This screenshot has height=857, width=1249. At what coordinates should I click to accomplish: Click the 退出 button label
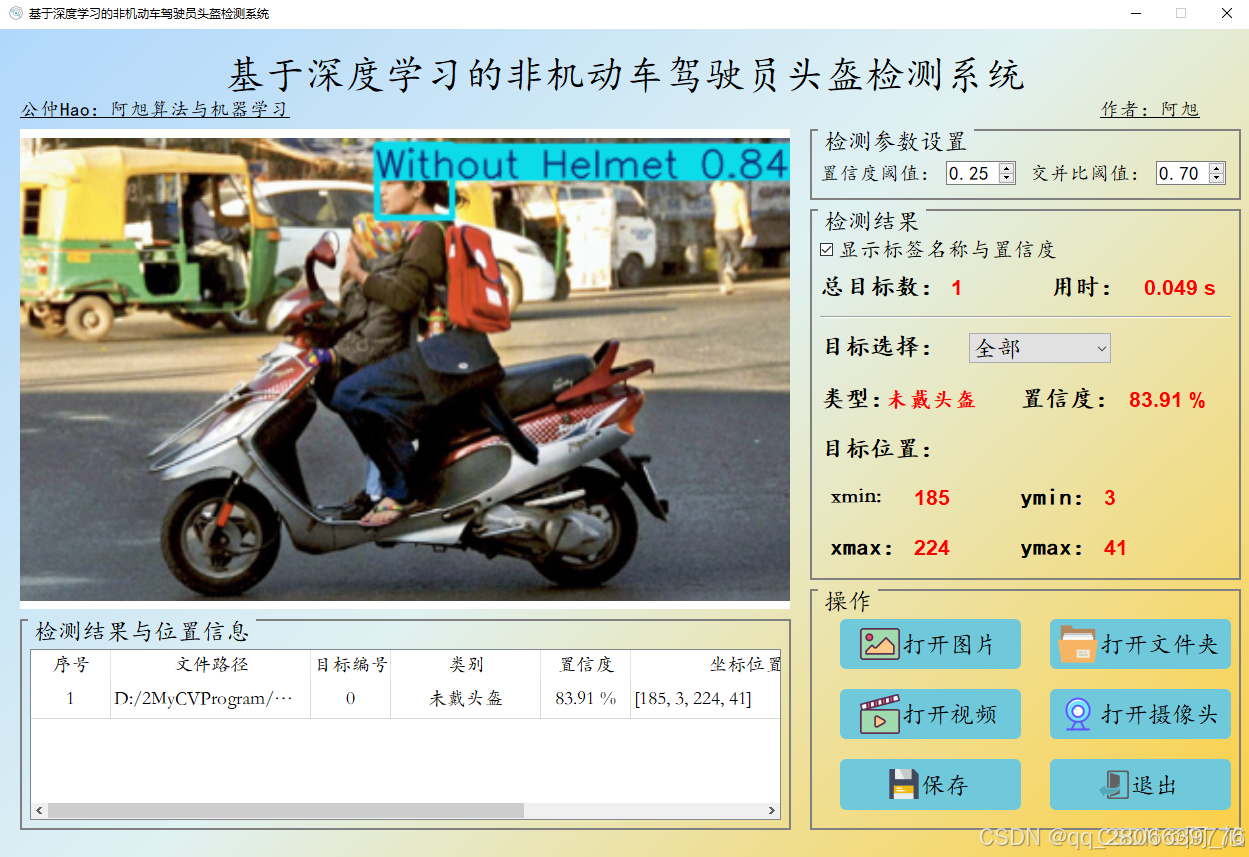point(1154,785)
